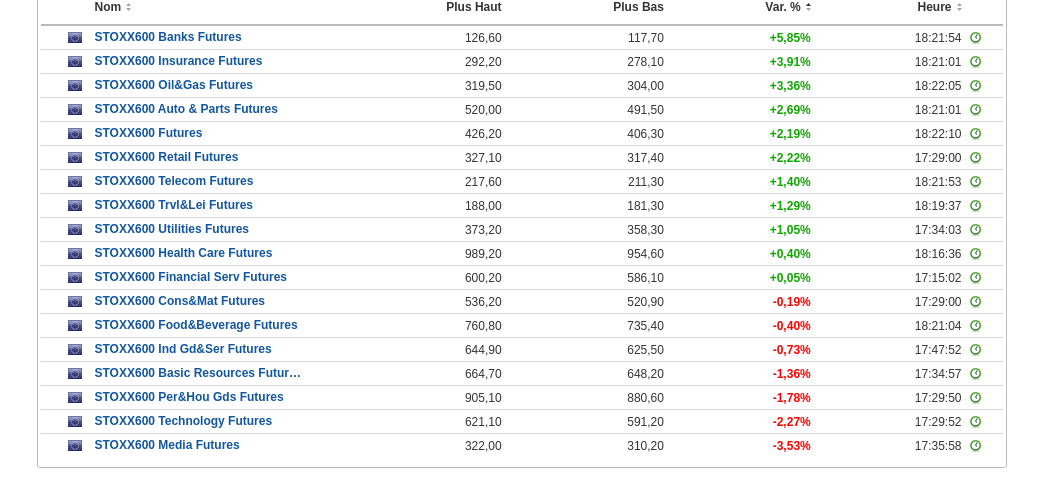Open the STOXX600 Basic Resources Futures link
This screenshot has width=1039, height=494.
click(197, 373)
